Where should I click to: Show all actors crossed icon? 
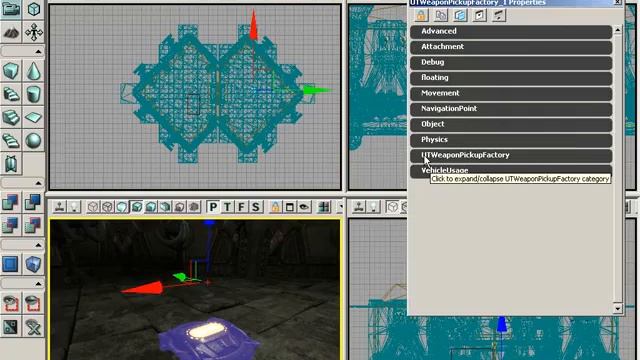coord(33,327)
